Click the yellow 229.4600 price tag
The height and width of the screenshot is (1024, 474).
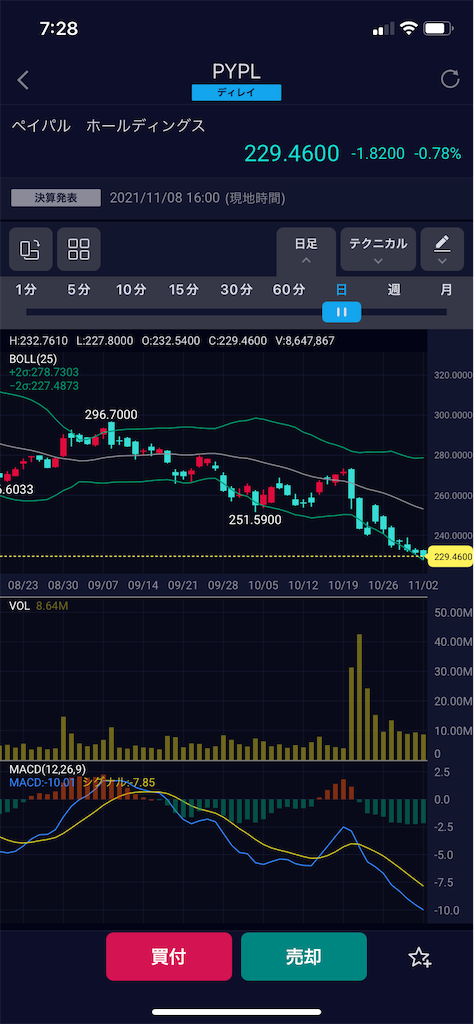pyautogui.click(x=450, y=556)
